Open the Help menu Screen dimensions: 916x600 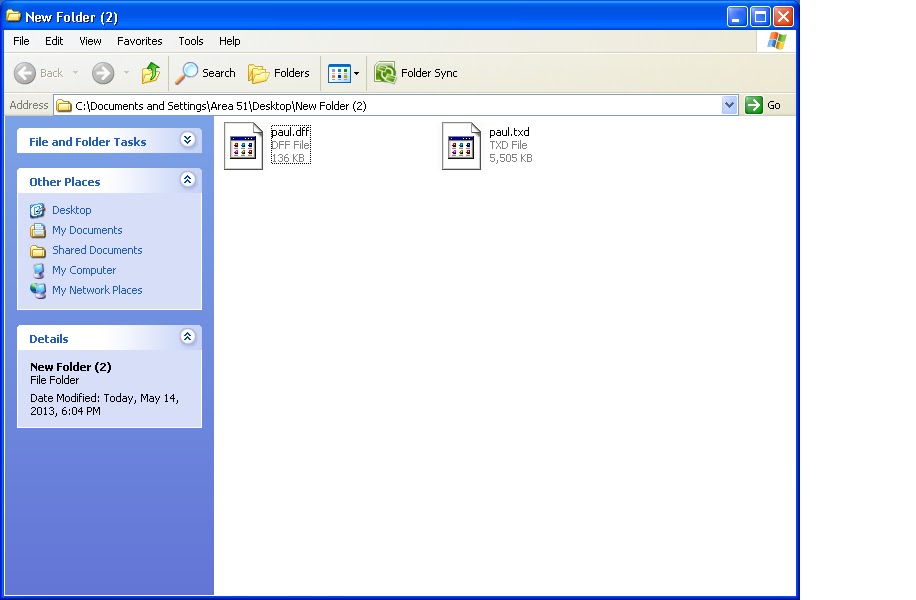(x=230, y=41)
